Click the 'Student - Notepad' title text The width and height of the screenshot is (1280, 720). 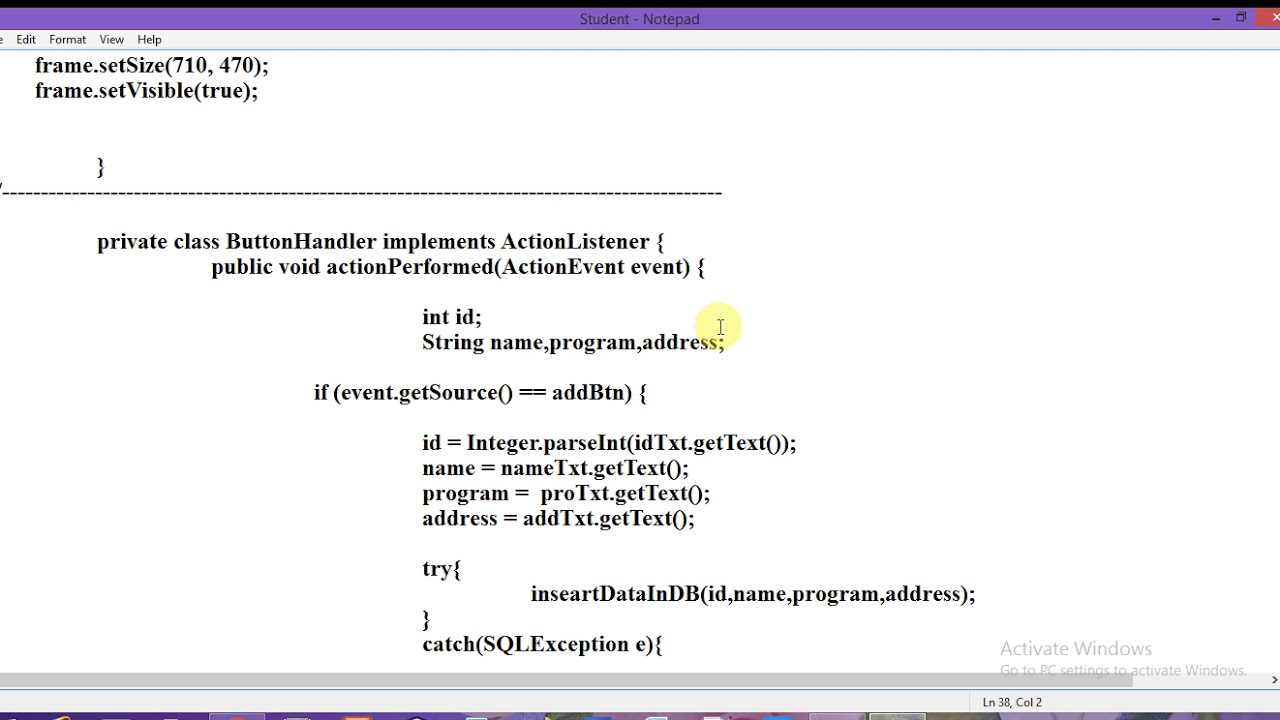pyautogui.click(x=639, y=19)
